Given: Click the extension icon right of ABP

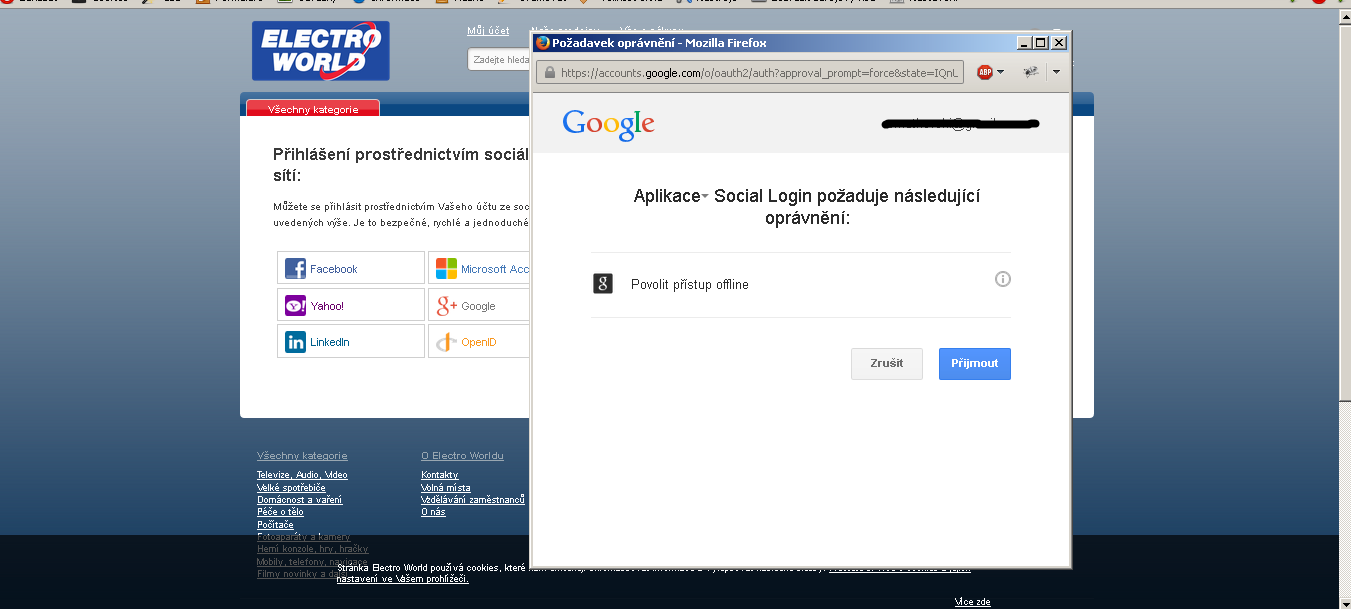Looking at the screenshot, I should pyautogui.click(x=1031, y=72).
